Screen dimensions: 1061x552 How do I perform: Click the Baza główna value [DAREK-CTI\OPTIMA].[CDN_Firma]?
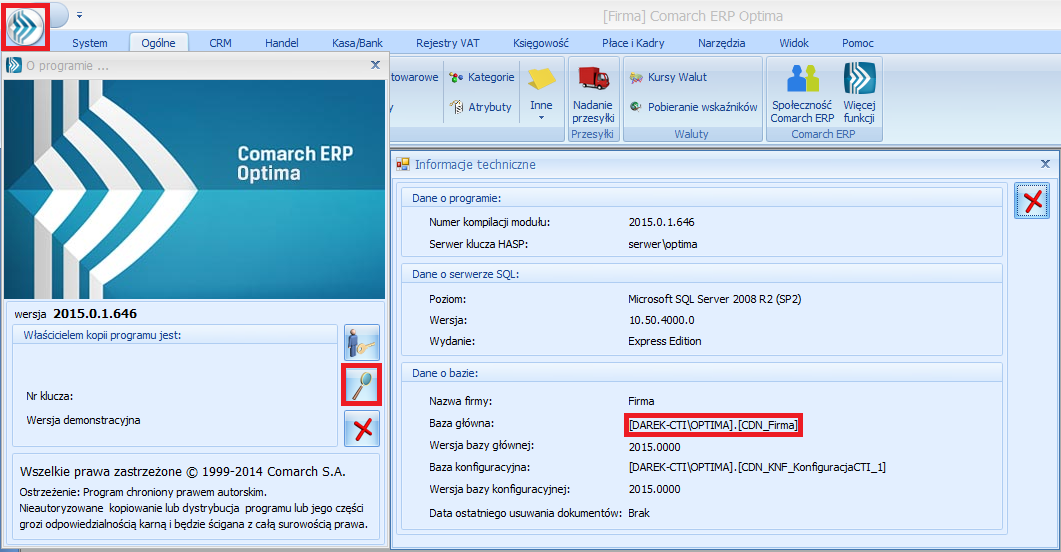click(713, 425)
